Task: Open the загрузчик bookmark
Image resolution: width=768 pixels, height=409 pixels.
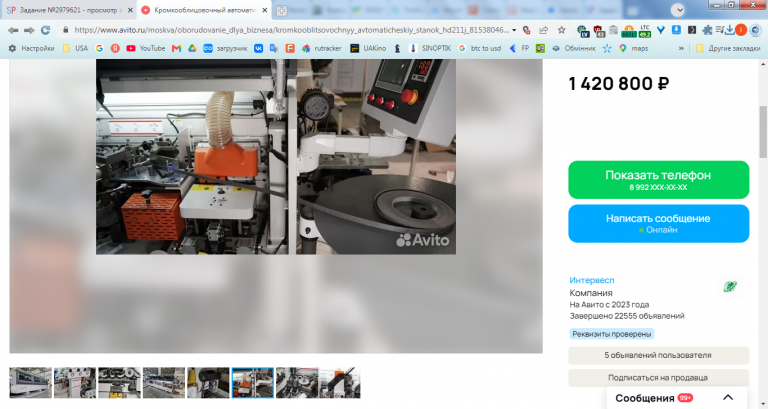Action: pos(225,48)
